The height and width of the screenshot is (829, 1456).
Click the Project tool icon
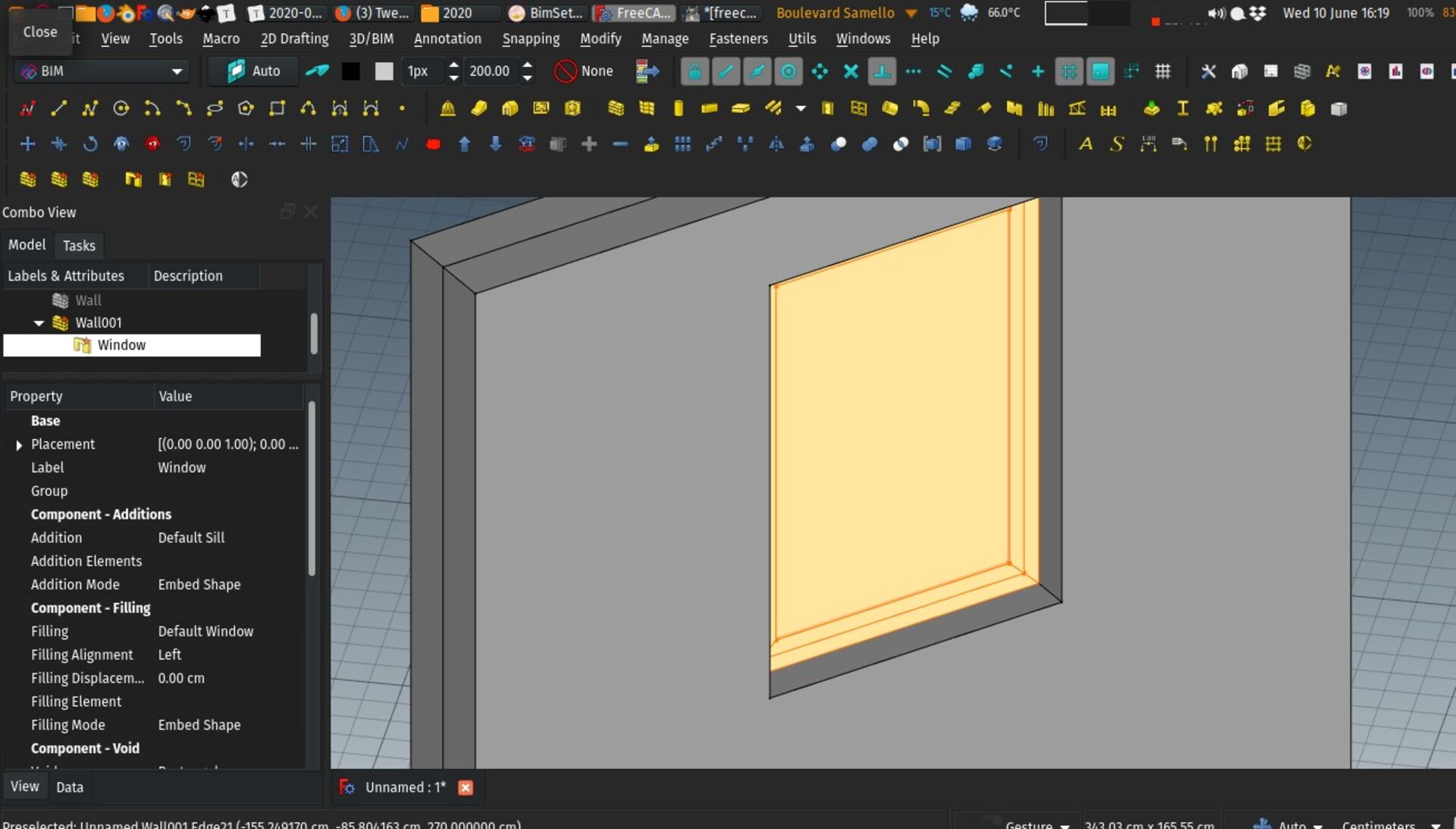point(447,108)
